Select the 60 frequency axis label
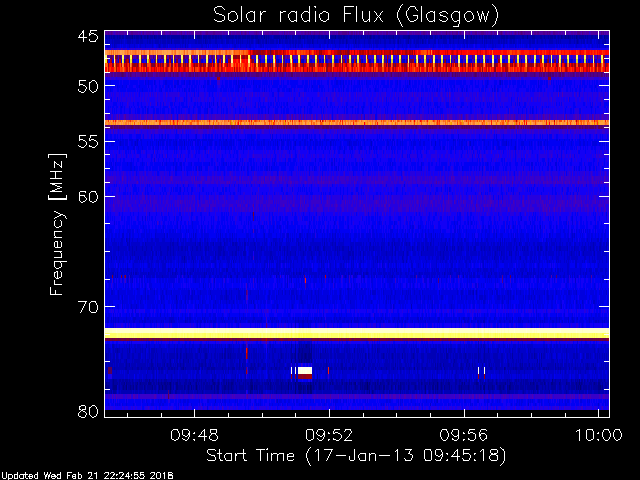Image resolution: width=640 pixels, height=480 pixels. click(88, 197)
